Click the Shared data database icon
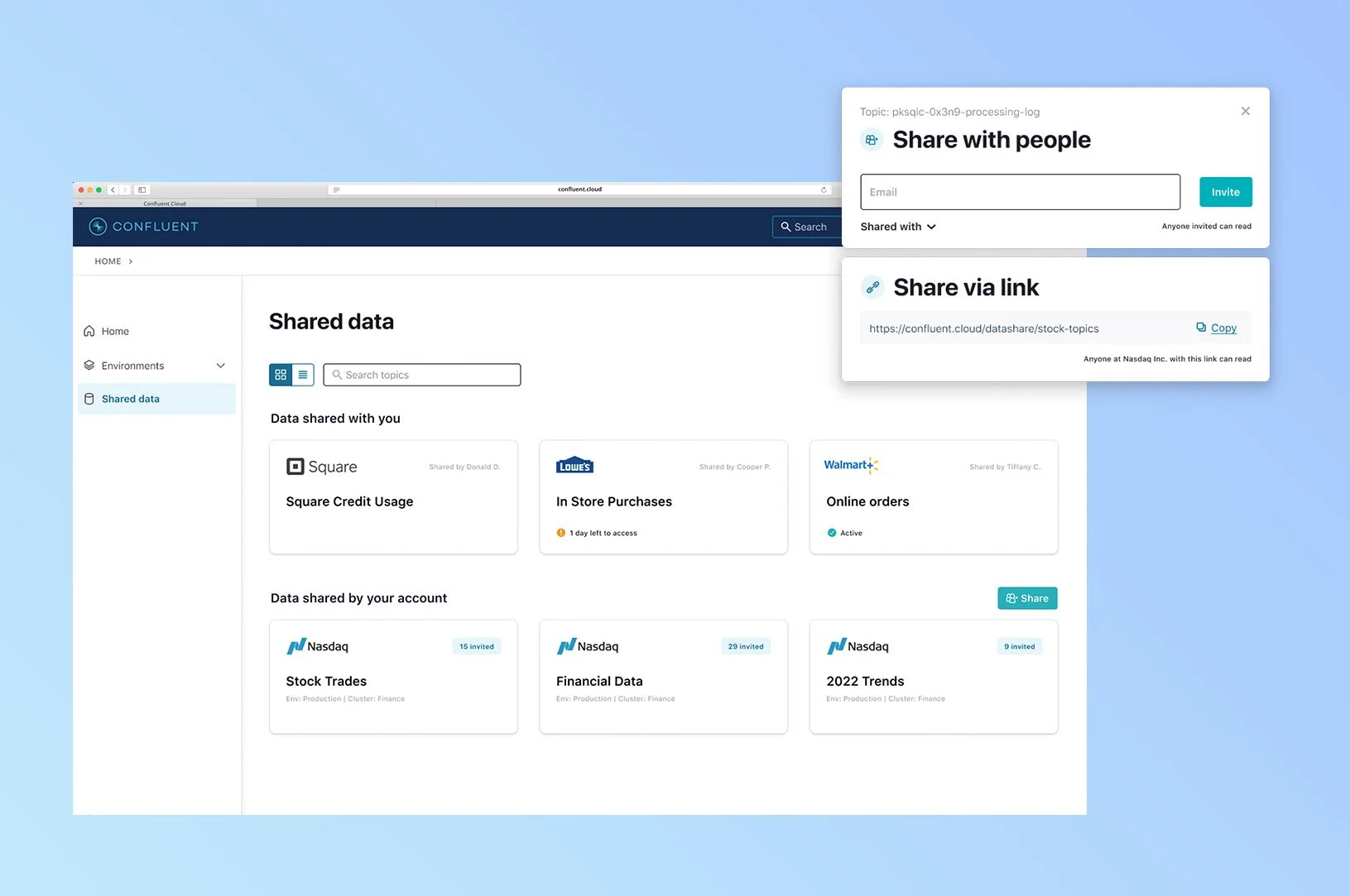 coord(89,399)
